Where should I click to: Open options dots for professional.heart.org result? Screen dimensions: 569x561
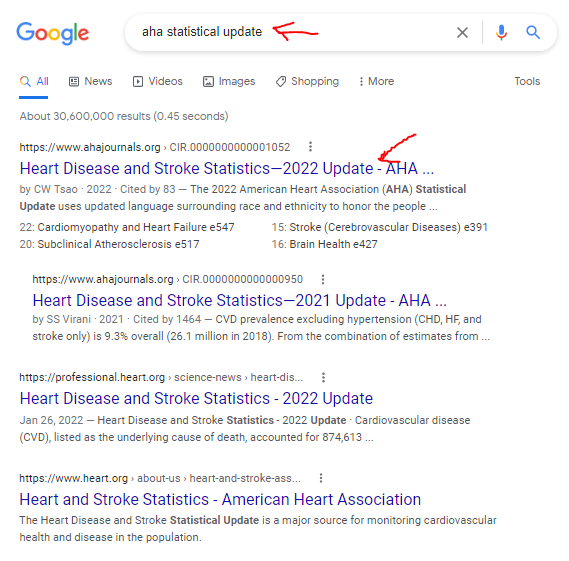[x=323, y=377]
